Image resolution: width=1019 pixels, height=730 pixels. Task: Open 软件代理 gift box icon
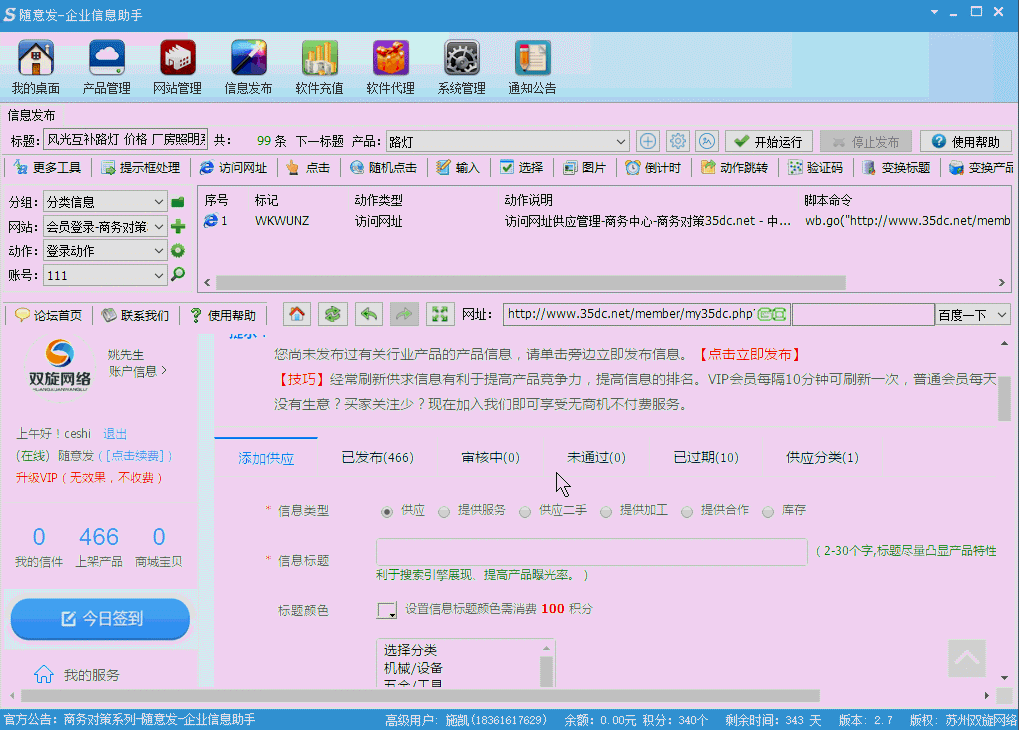point(390,59)
